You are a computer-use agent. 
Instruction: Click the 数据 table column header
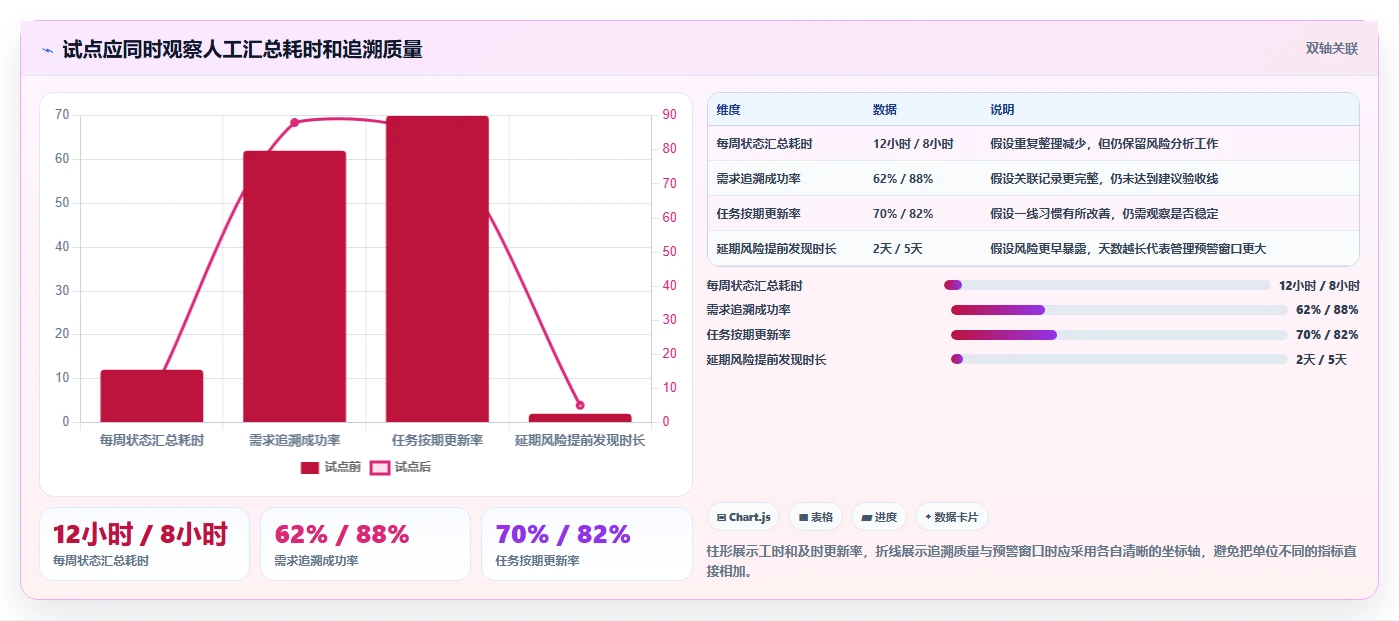point(884,110)
